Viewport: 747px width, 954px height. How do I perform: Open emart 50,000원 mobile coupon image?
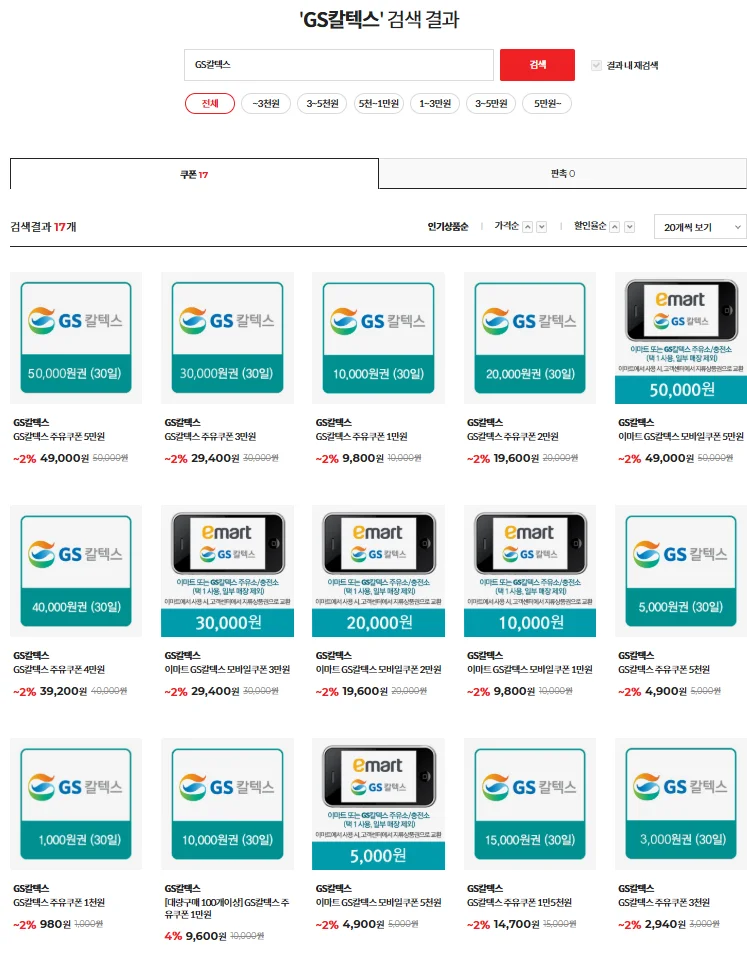681,338
